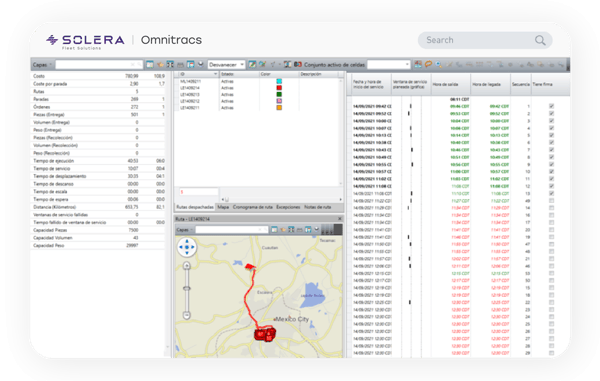Screen dimensions: 600x381
Task: Switch to the Cronograma de ruta tab
Action: coord(253,207)
